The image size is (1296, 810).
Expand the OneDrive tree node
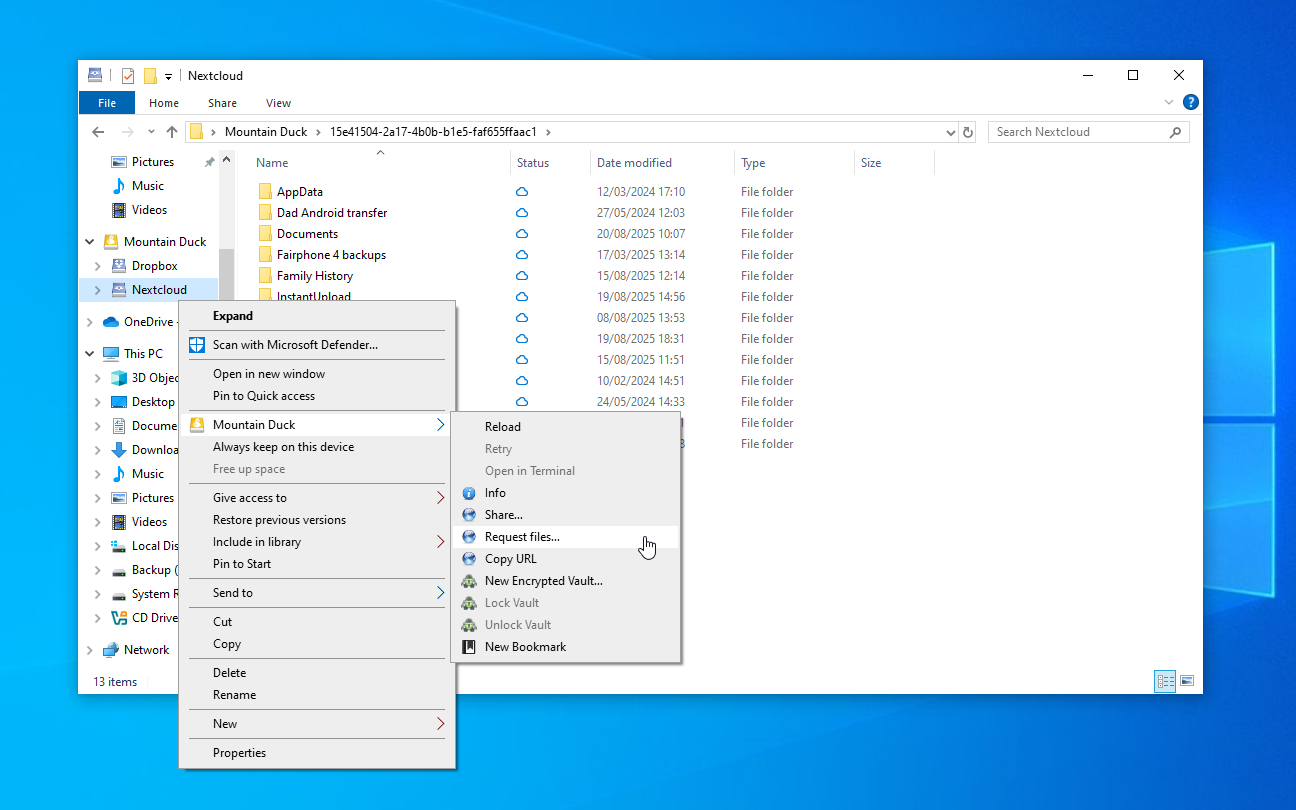coord(89,322)
